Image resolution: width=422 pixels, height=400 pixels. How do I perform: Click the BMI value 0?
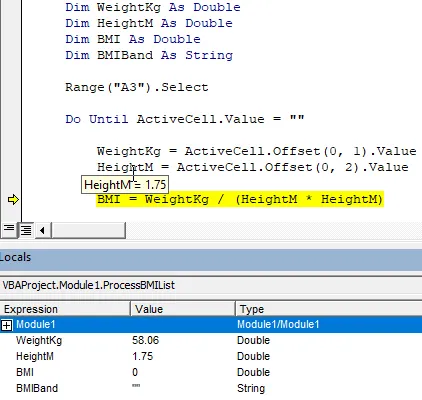[x=135, y=372]
